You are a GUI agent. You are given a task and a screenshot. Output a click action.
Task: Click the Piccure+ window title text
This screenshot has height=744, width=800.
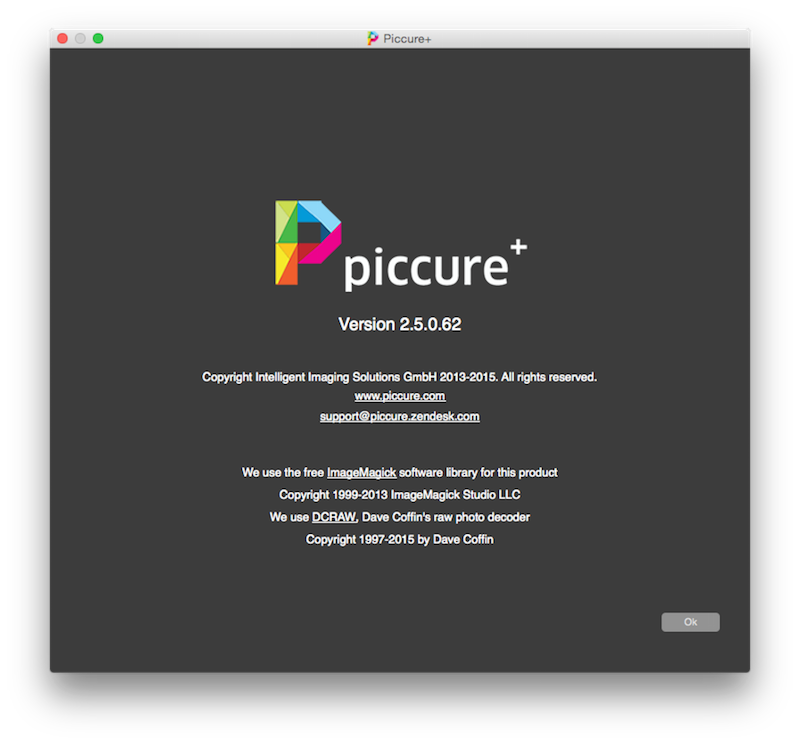pyautogui.click(x=407, y=39)
